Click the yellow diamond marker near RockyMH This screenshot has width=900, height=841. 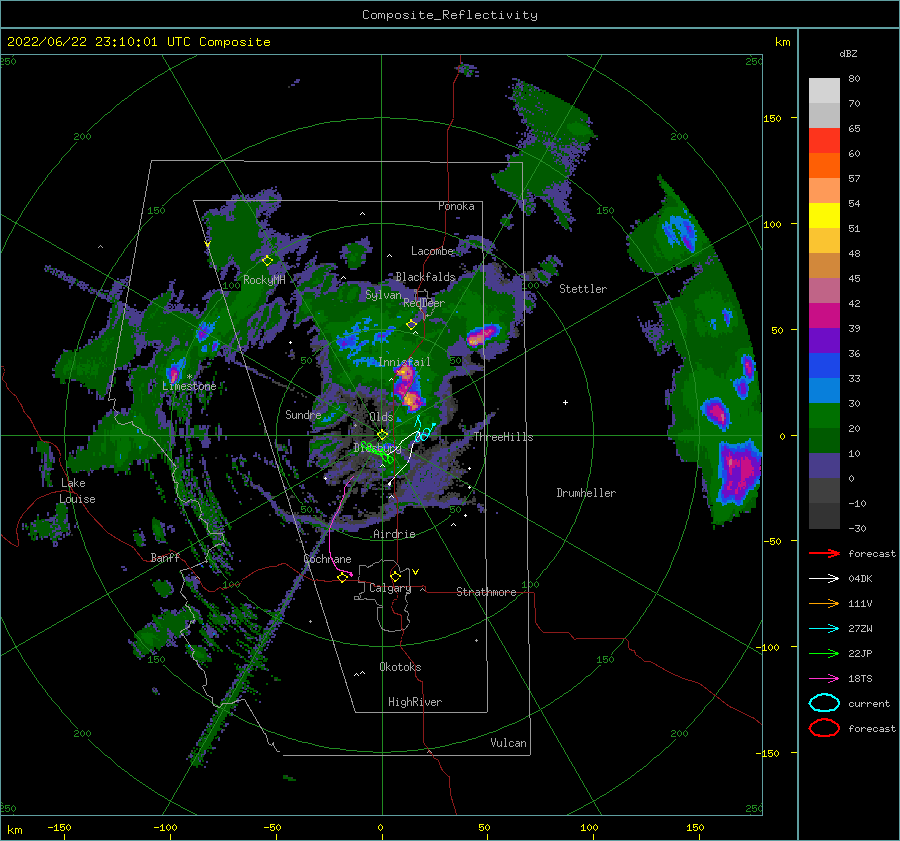(x=267, y=261)
